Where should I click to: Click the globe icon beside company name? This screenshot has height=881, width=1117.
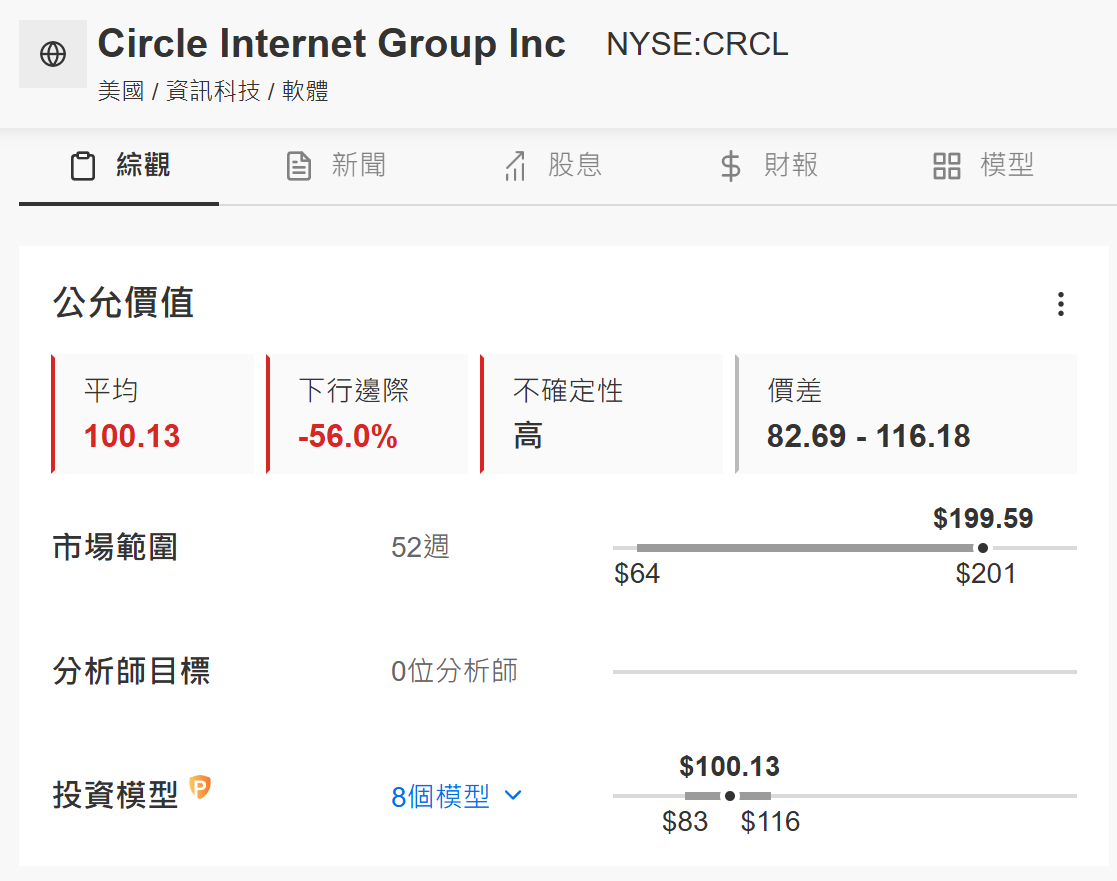[53, 54]
